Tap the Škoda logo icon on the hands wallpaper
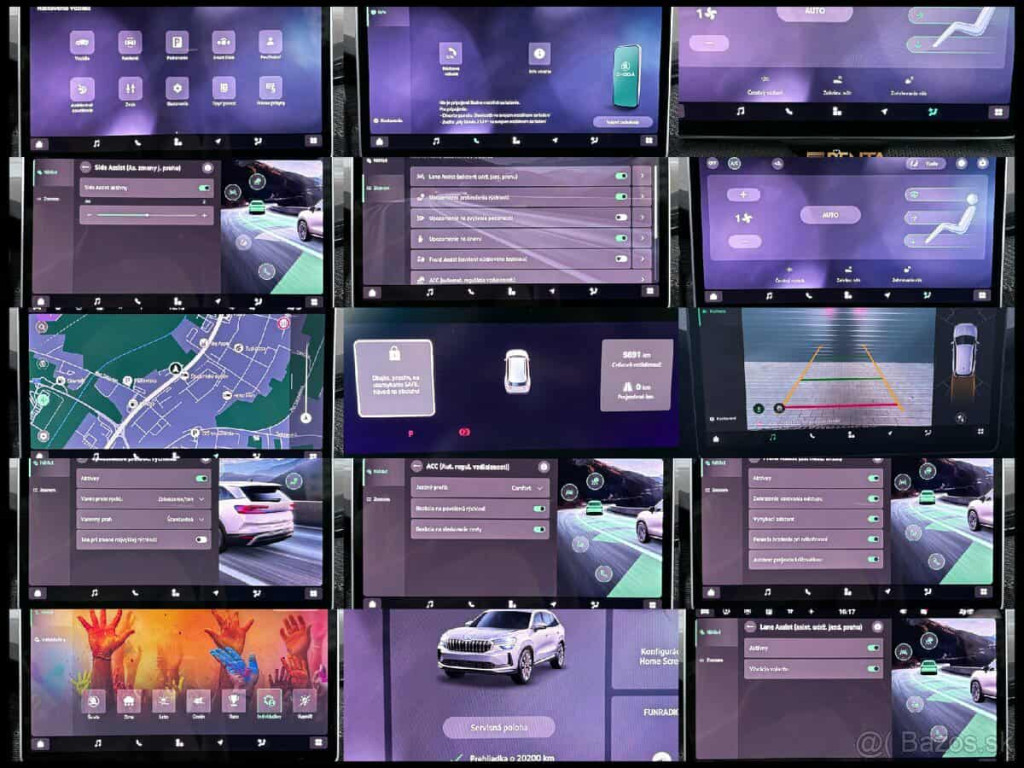 (94, 700)
